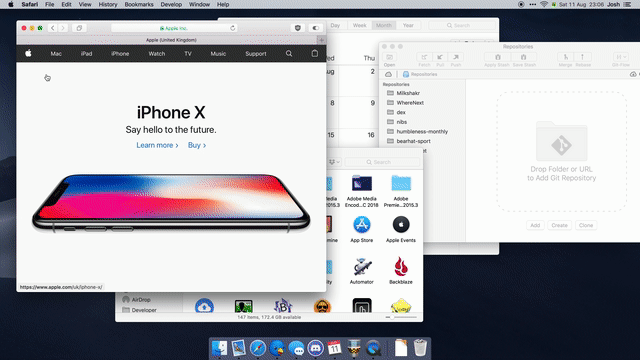Image resolution: width=640 pixels, height=360 pixels.
Task: Toggle the switch button in Safari toolbar
Action: [315, 28]
